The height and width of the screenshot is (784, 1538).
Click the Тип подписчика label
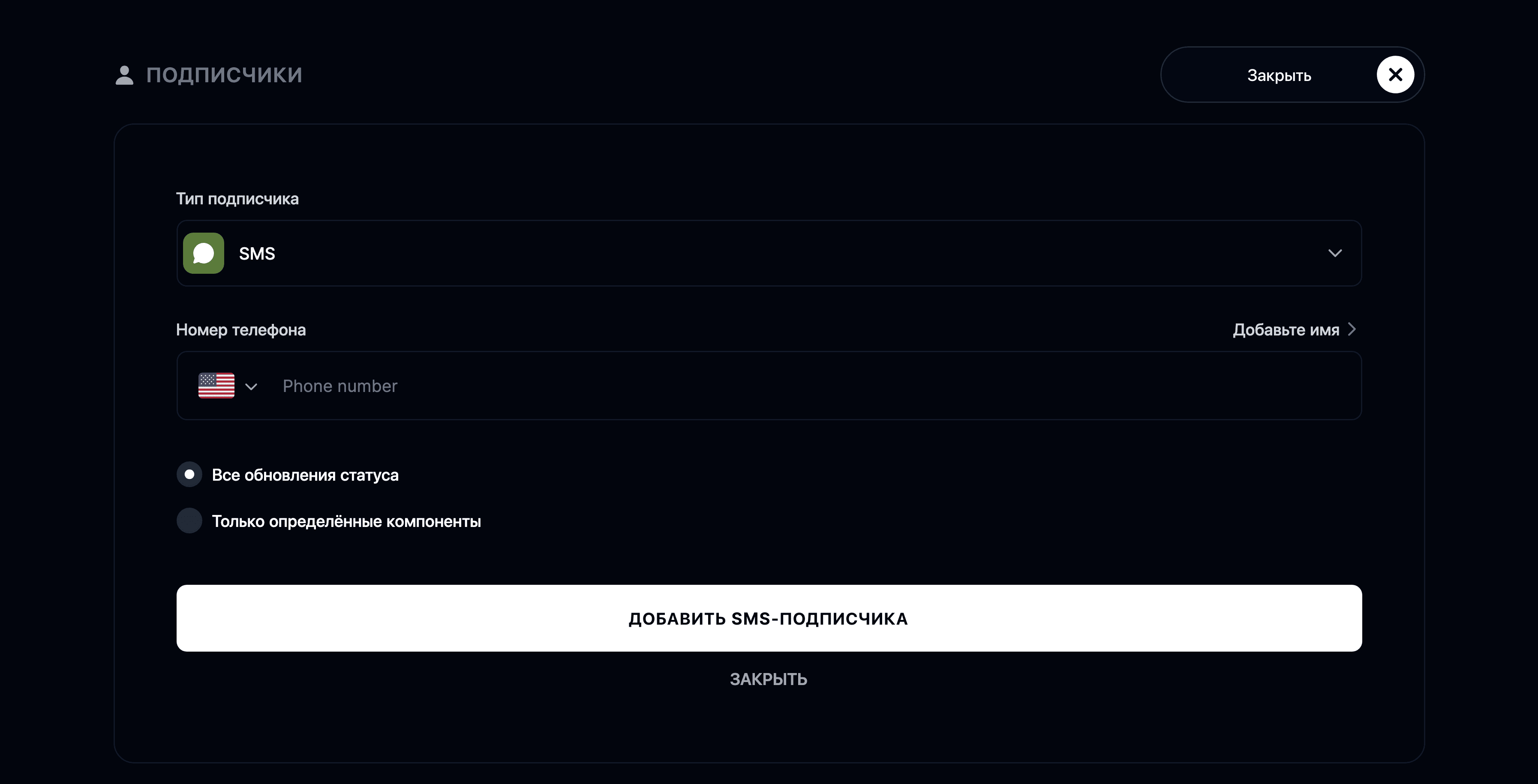tap(237, 199)
